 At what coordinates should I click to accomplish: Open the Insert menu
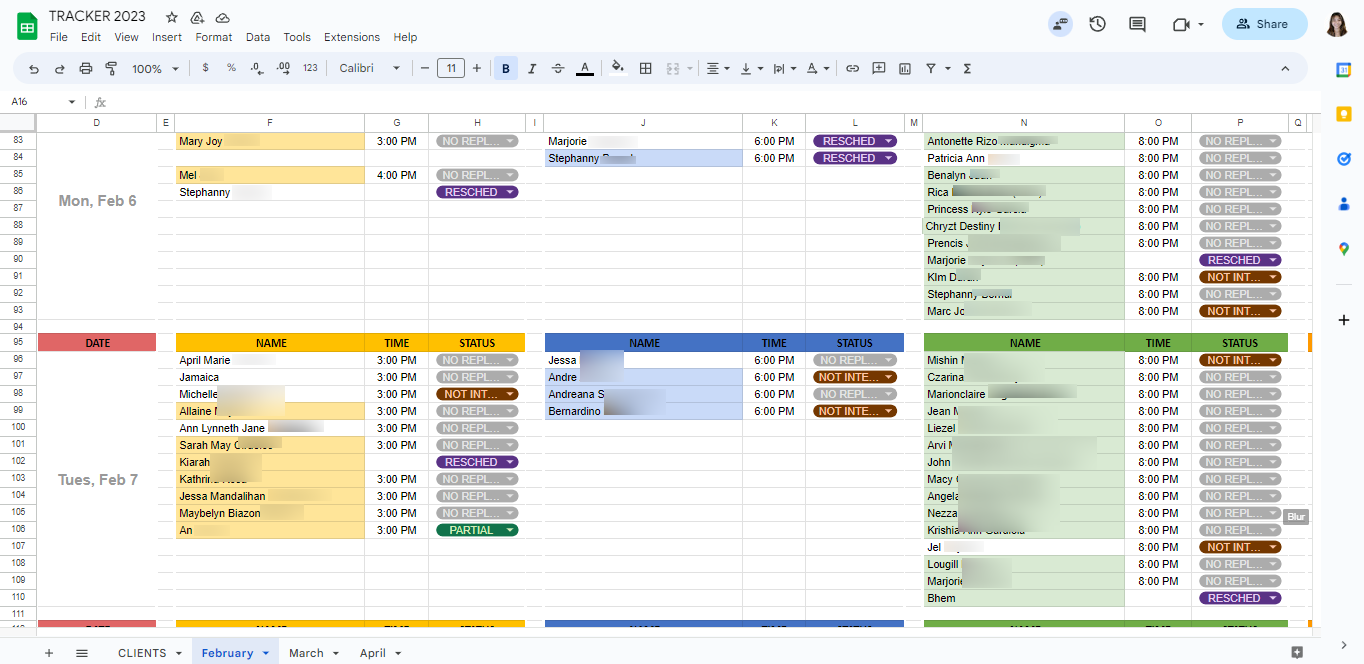[x=167, y=37]
